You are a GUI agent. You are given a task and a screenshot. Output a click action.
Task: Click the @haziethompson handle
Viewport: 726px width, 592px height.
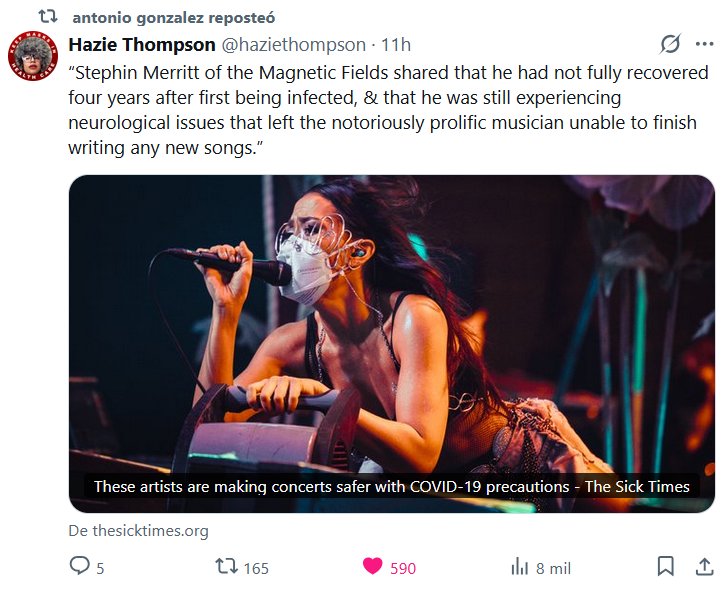click(x=293, y=45)
